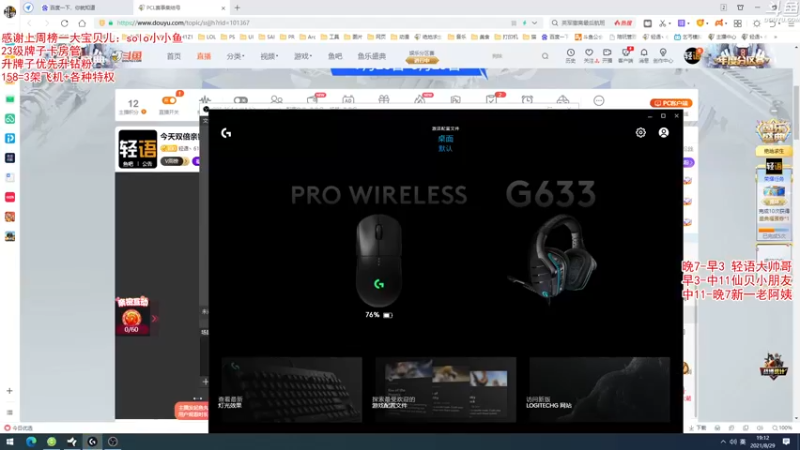Reload the browser page

(x=64, y=23)
